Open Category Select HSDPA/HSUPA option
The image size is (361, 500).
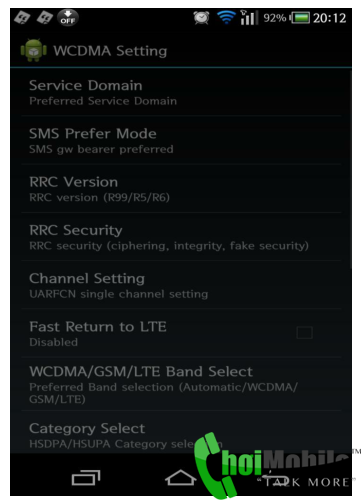[x=181, y=432]
